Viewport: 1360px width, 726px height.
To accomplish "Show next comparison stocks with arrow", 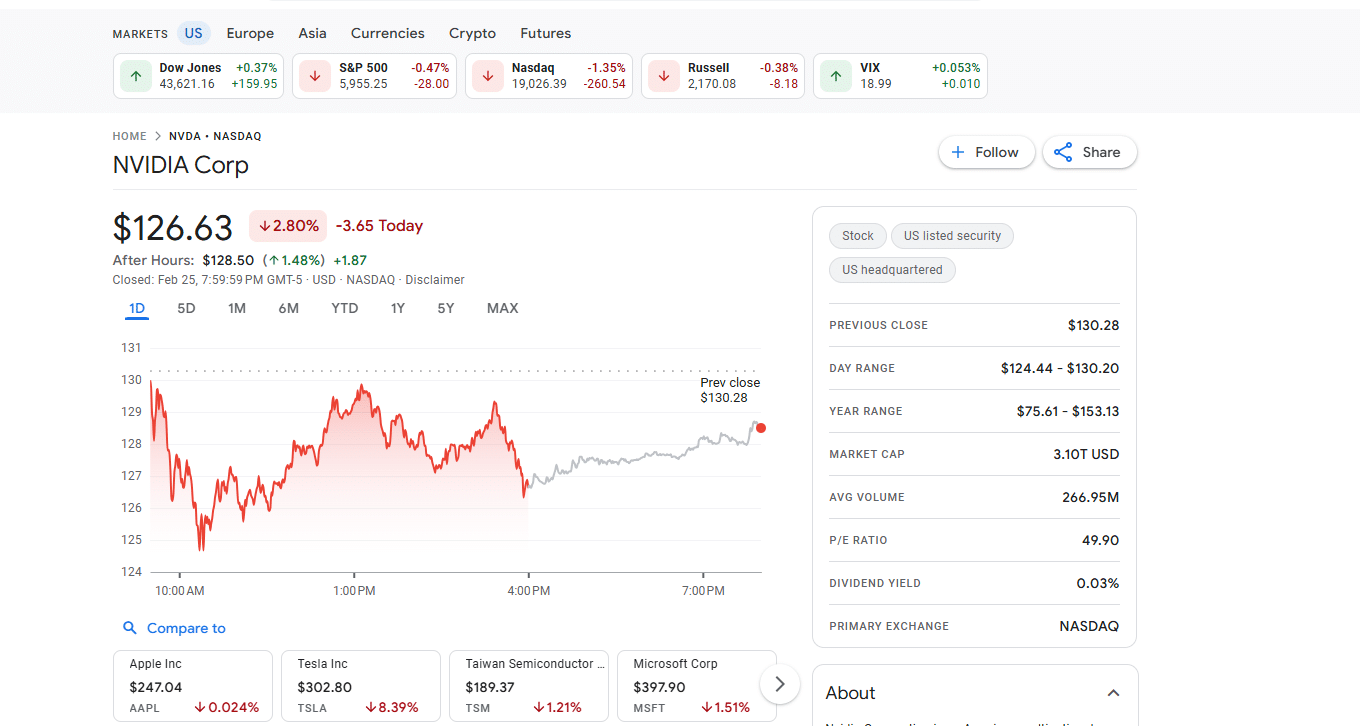I will [780, 685].
